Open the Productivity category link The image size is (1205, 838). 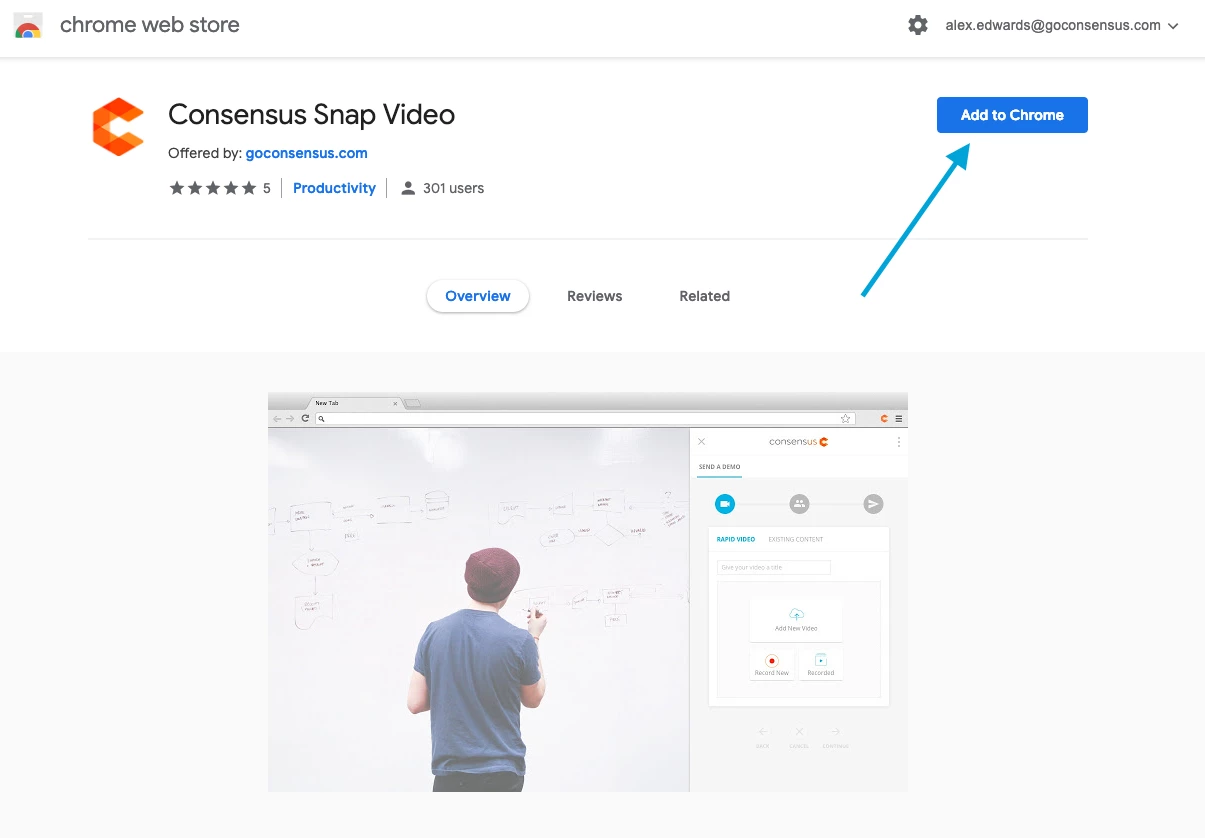(334, 188)
